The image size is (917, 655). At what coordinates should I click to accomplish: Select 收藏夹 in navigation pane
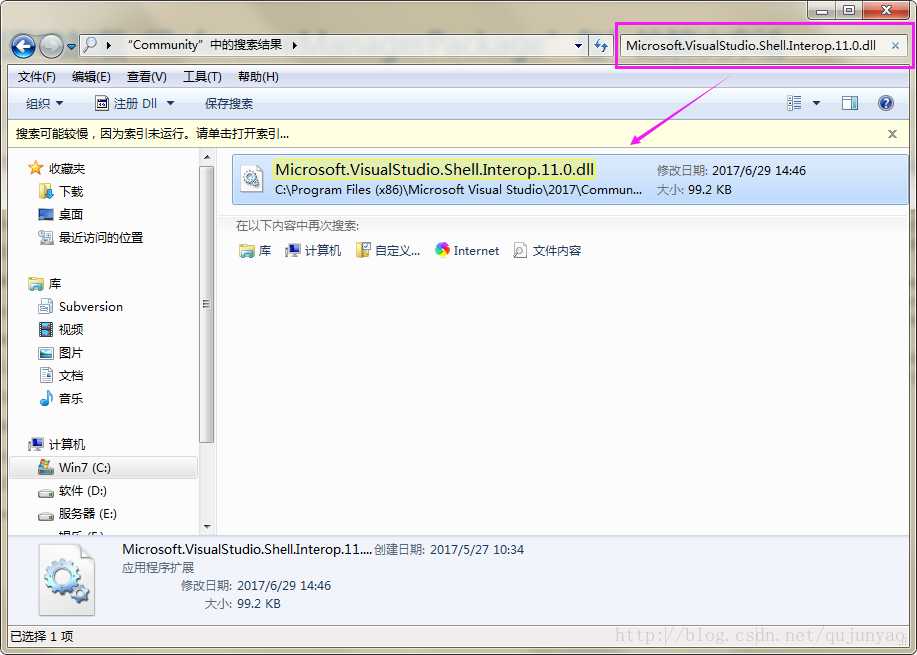click(x=57, y=168)
